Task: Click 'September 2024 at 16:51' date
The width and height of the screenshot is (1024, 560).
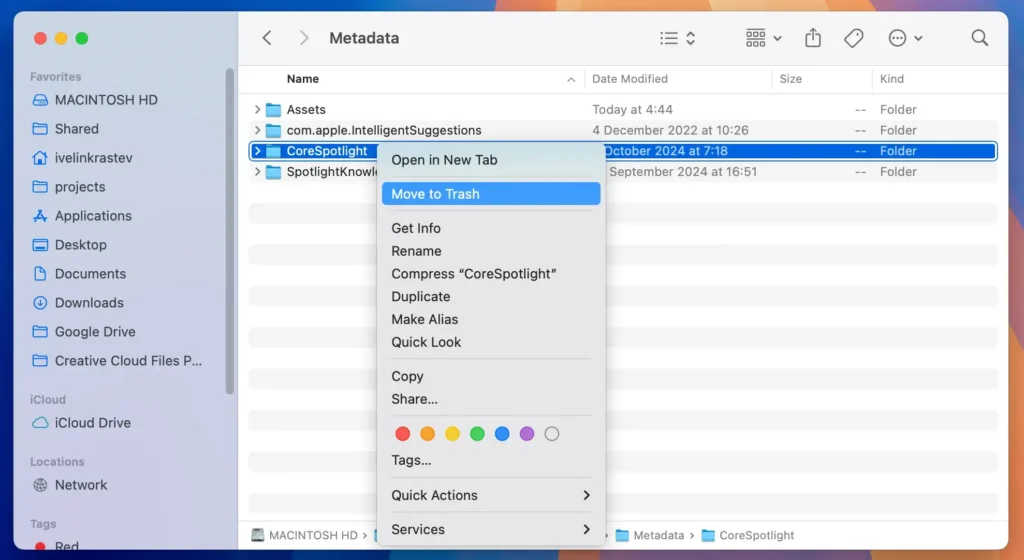Action: [683, 172]
